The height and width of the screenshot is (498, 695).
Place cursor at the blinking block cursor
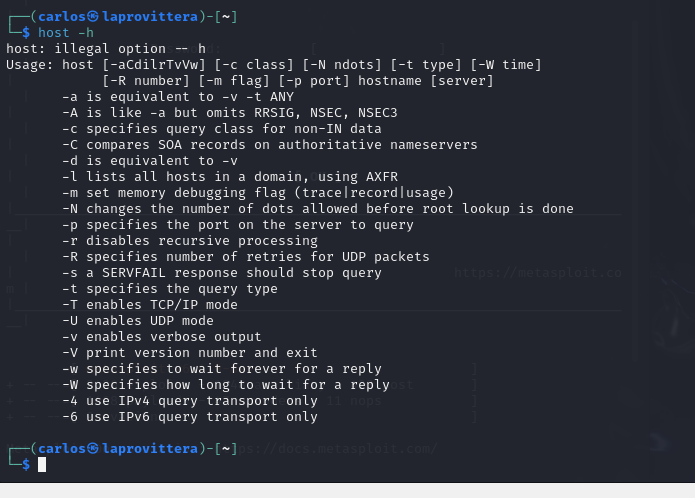[42, 464]
